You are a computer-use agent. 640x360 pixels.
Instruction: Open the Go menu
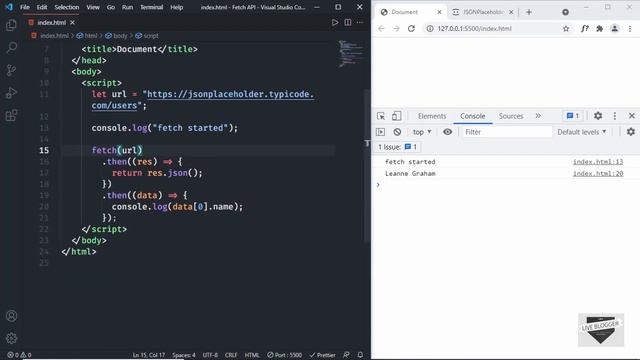pos(111,7)
